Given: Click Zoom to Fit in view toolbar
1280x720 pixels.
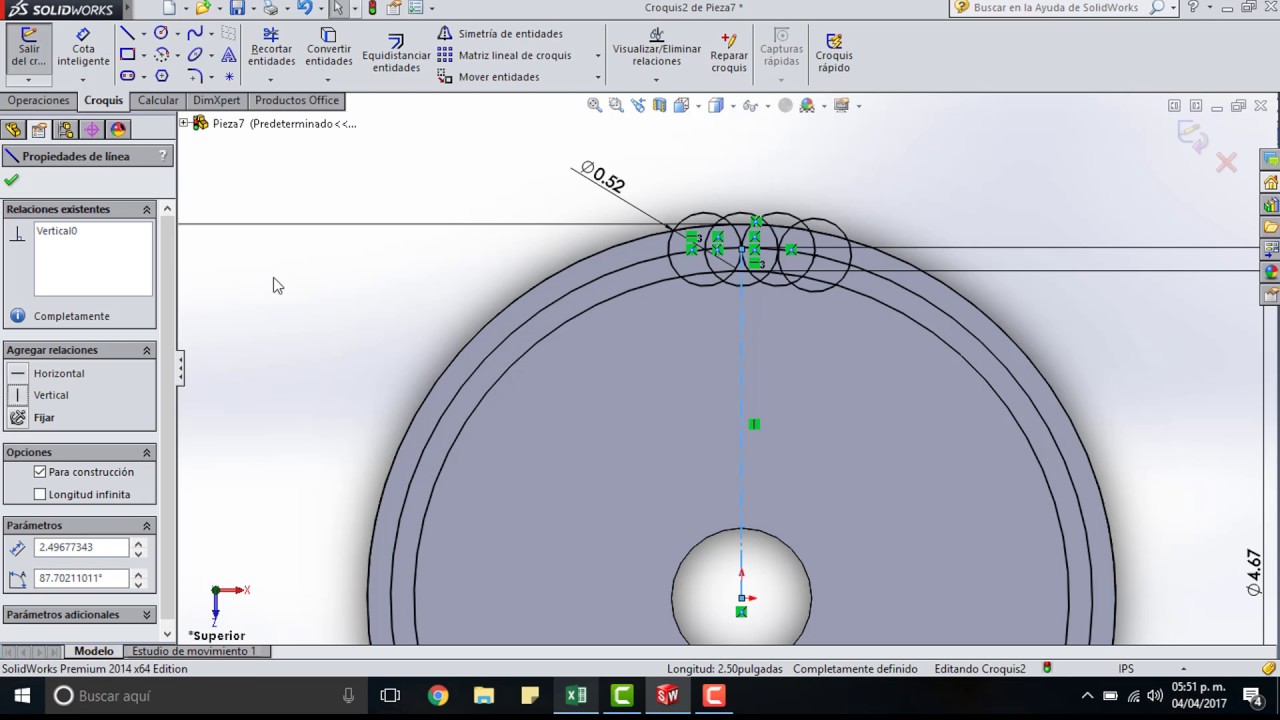Looking at the screenshot, I should [x=594, y=105].
